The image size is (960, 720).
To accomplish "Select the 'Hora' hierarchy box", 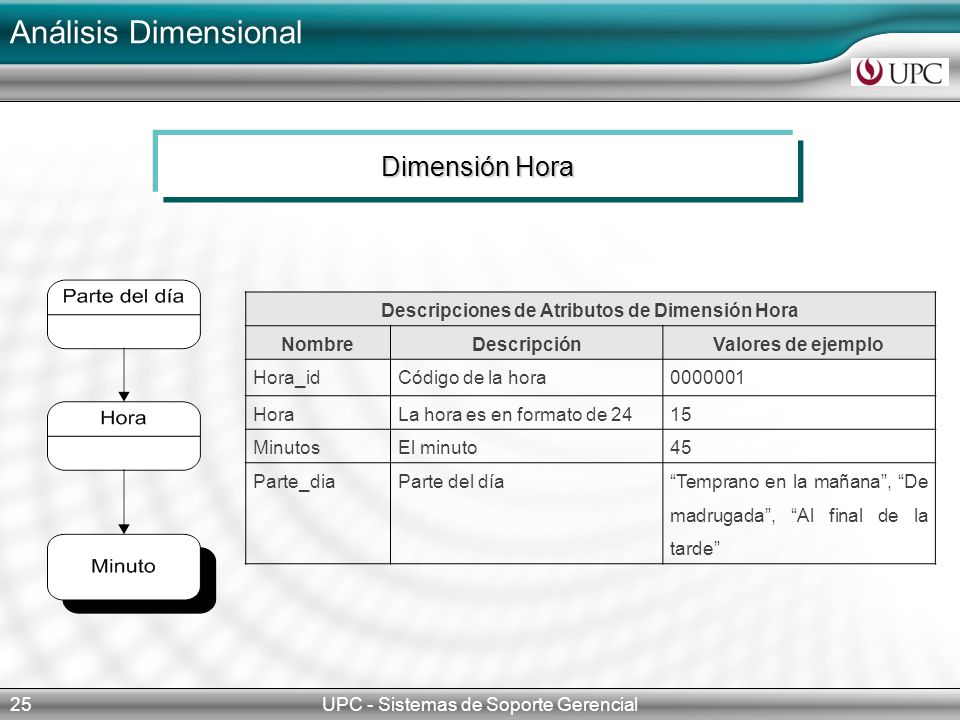I will tap(124, 436).
